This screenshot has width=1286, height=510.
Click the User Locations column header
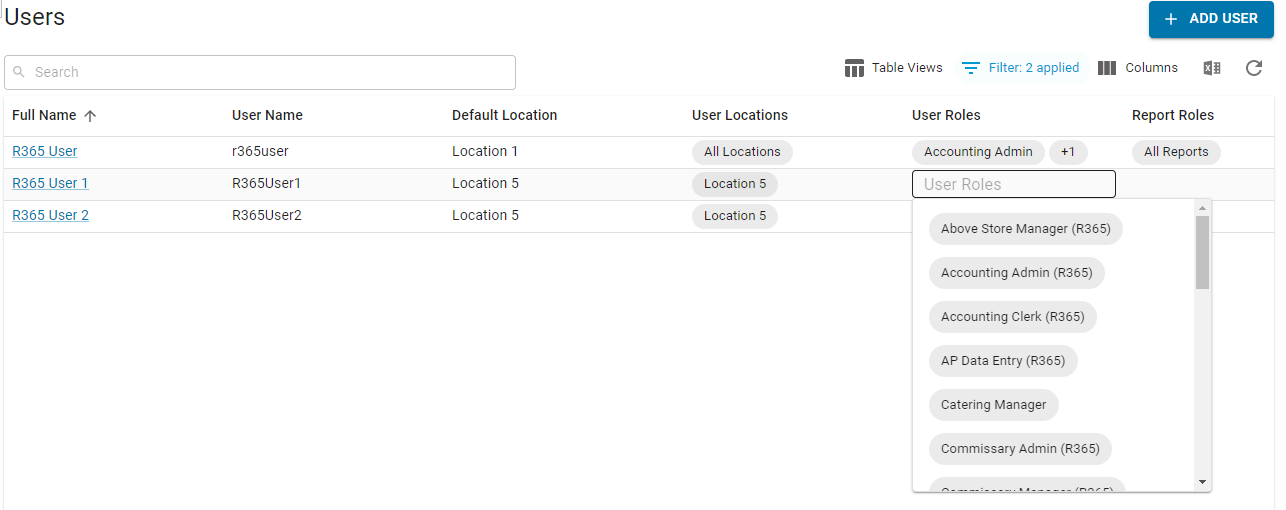tap(740, 115)
